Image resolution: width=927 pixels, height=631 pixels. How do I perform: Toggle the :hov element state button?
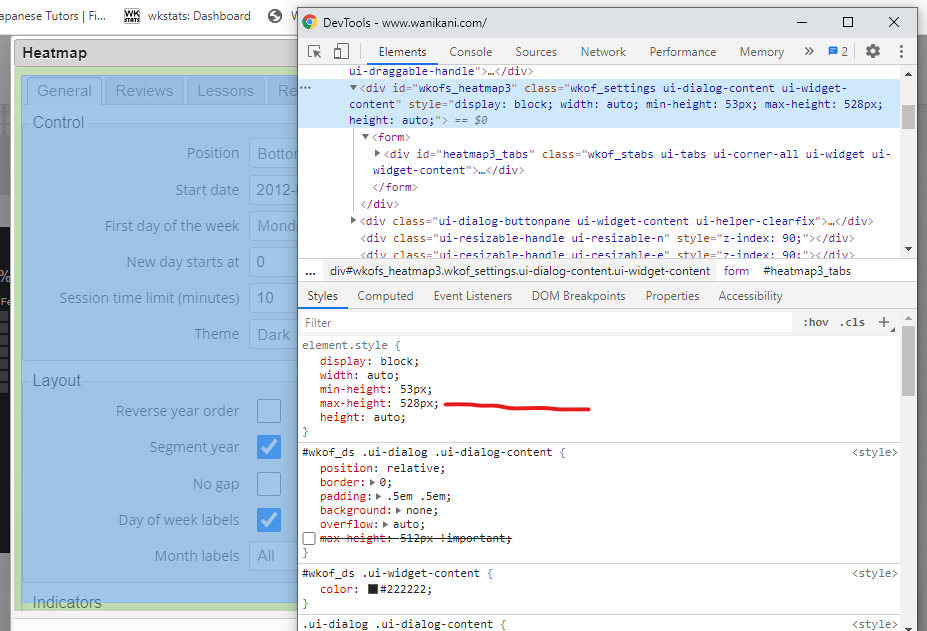click(x=816, y=322)
